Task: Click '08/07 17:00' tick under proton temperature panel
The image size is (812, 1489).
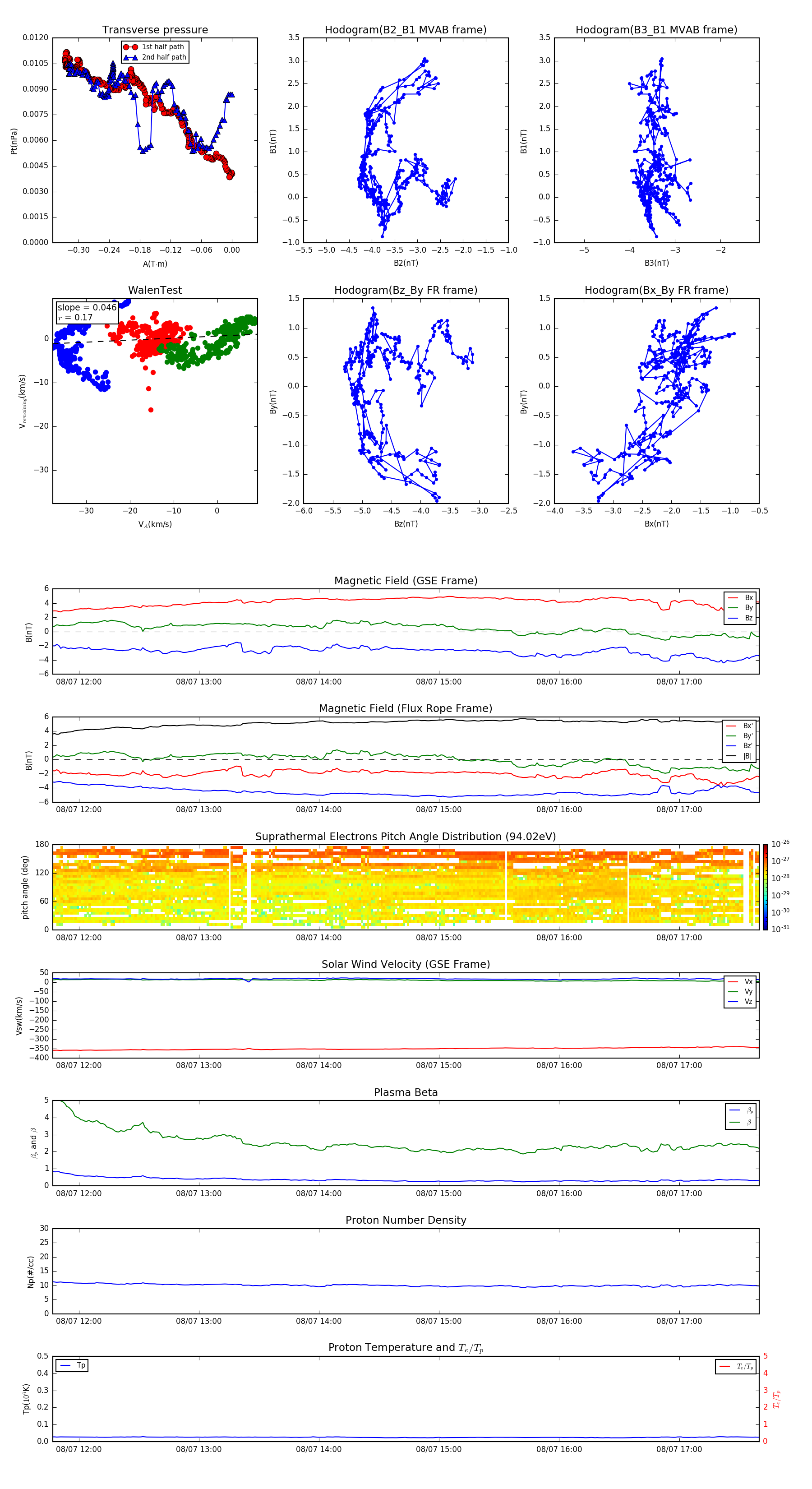Action: pos(678,1449)
